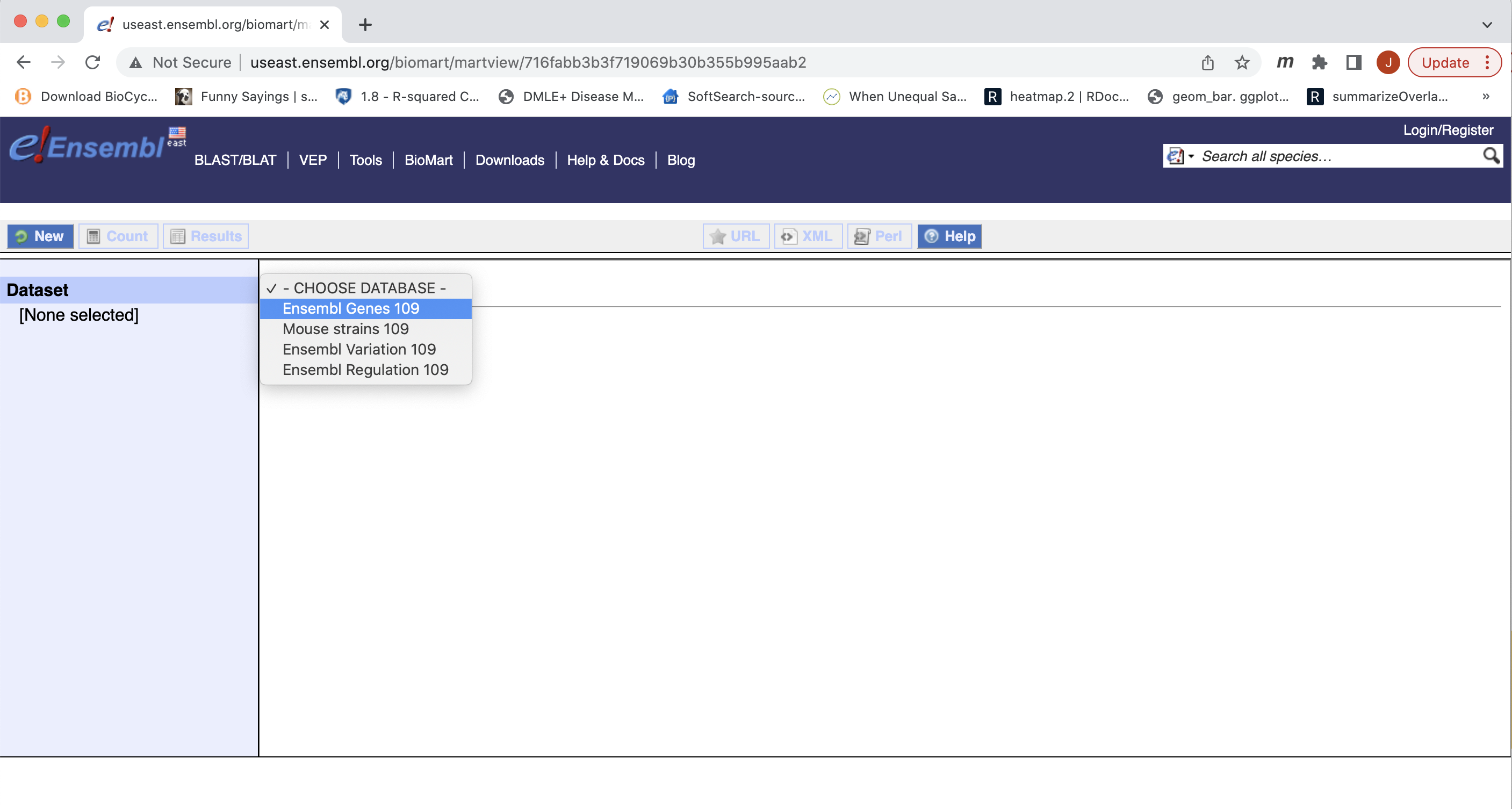Open the profile avatar 'J'
The image size is (1512, 809).
click(x=1388, y=63)
